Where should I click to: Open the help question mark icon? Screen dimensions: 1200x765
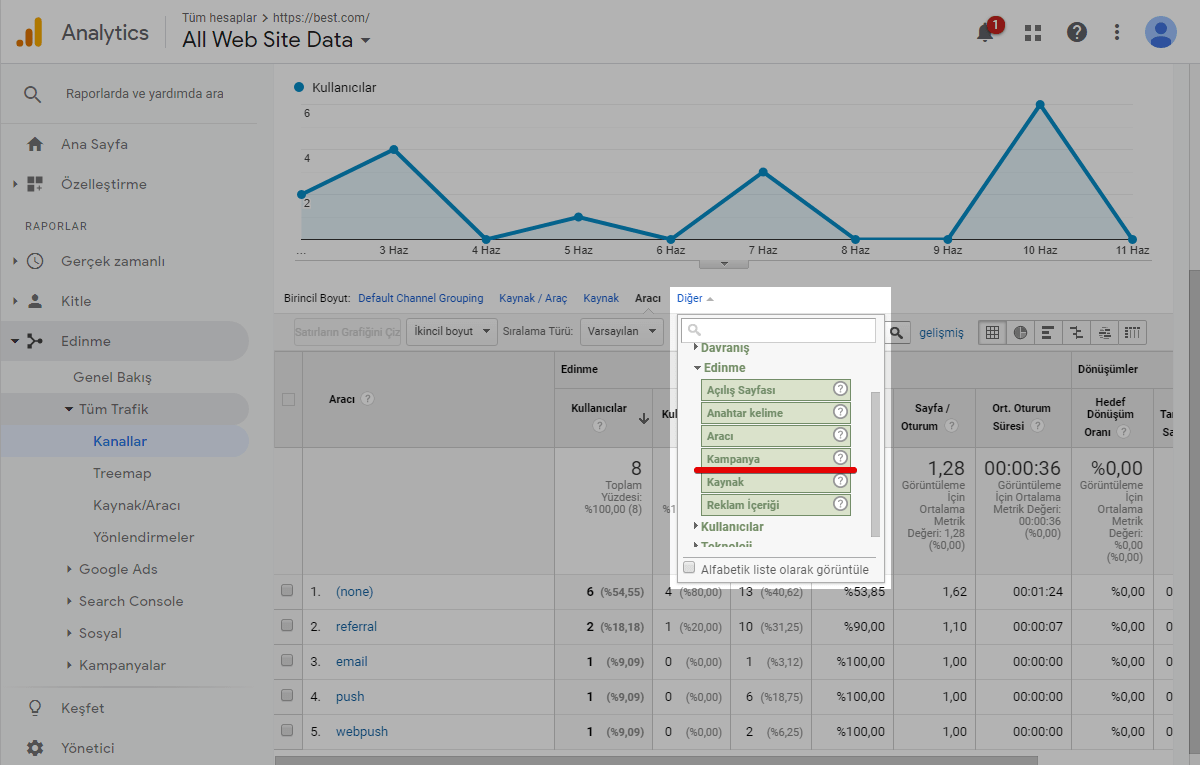(1076, 33)
